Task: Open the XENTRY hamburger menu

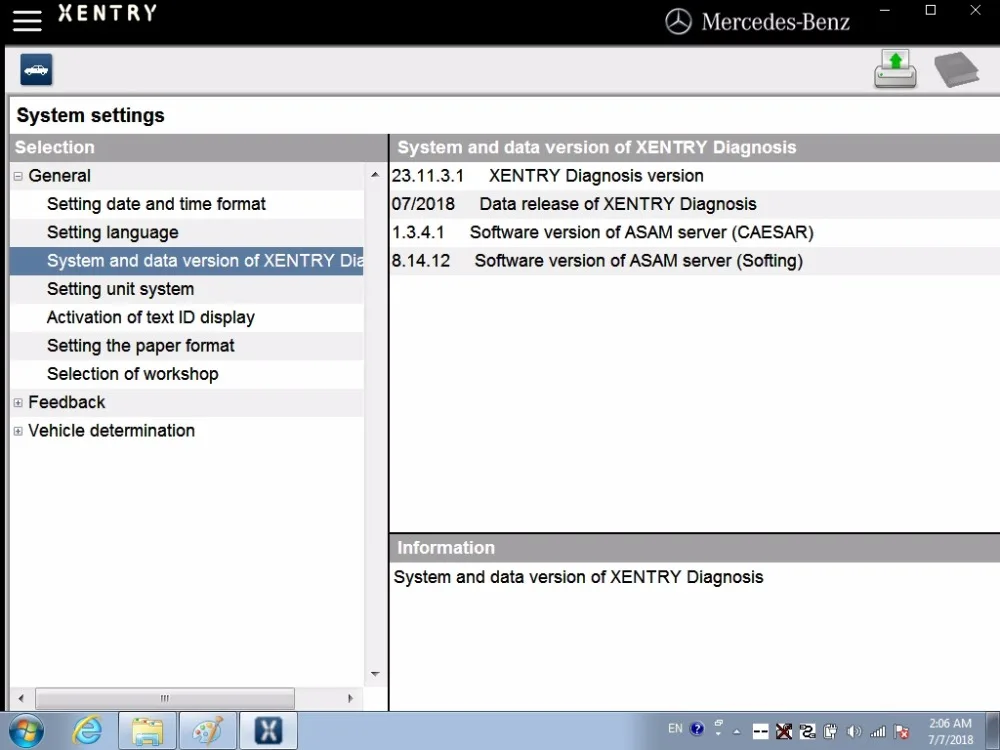Action: [27, 20]
